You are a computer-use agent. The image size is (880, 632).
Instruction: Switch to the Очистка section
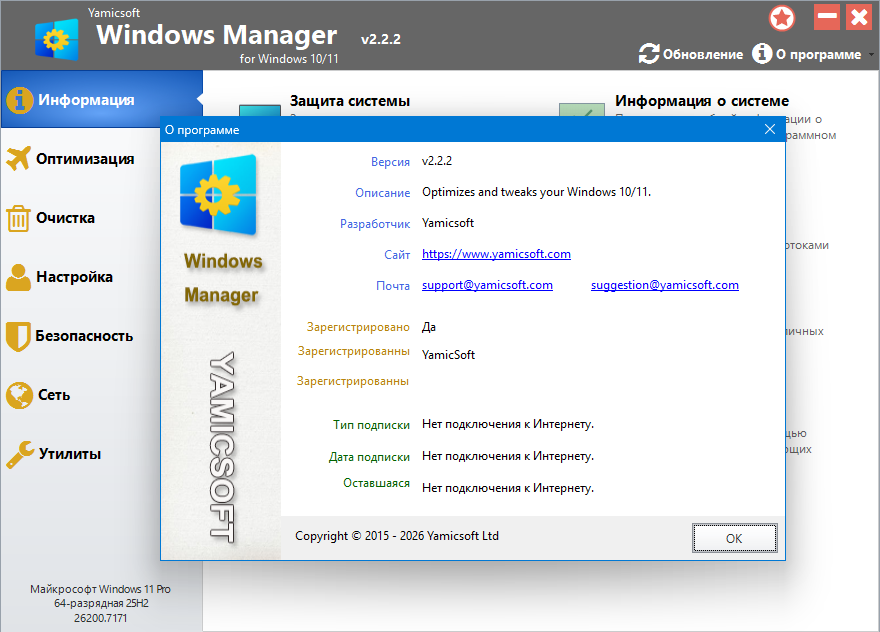coord(65,218)
